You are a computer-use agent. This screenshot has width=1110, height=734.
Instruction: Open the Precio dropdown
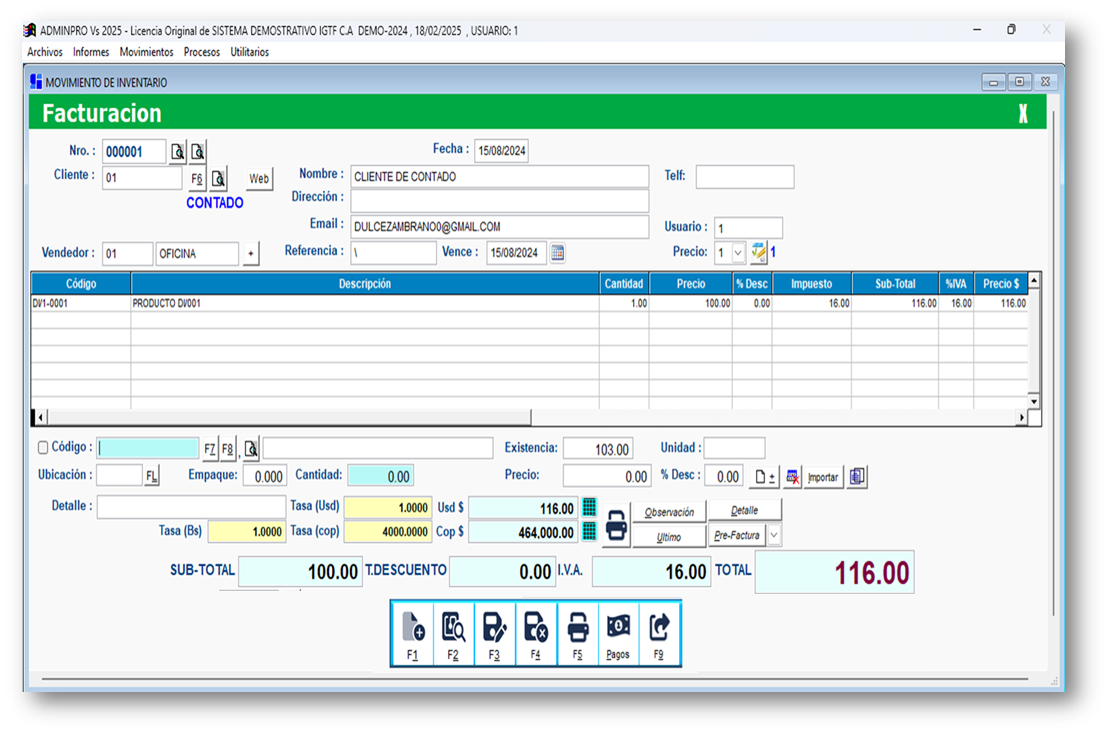click(736, 252)
